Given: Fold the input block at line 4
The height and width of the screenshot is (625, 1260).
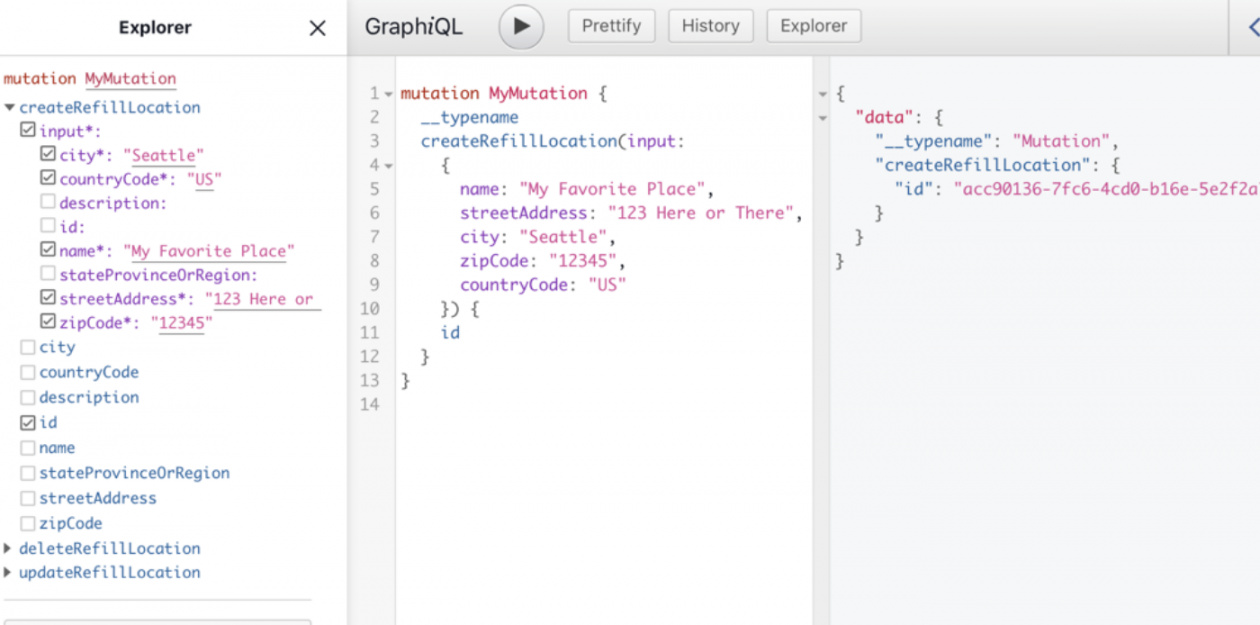Looking at the screenshot, I should tap(388, 166).
